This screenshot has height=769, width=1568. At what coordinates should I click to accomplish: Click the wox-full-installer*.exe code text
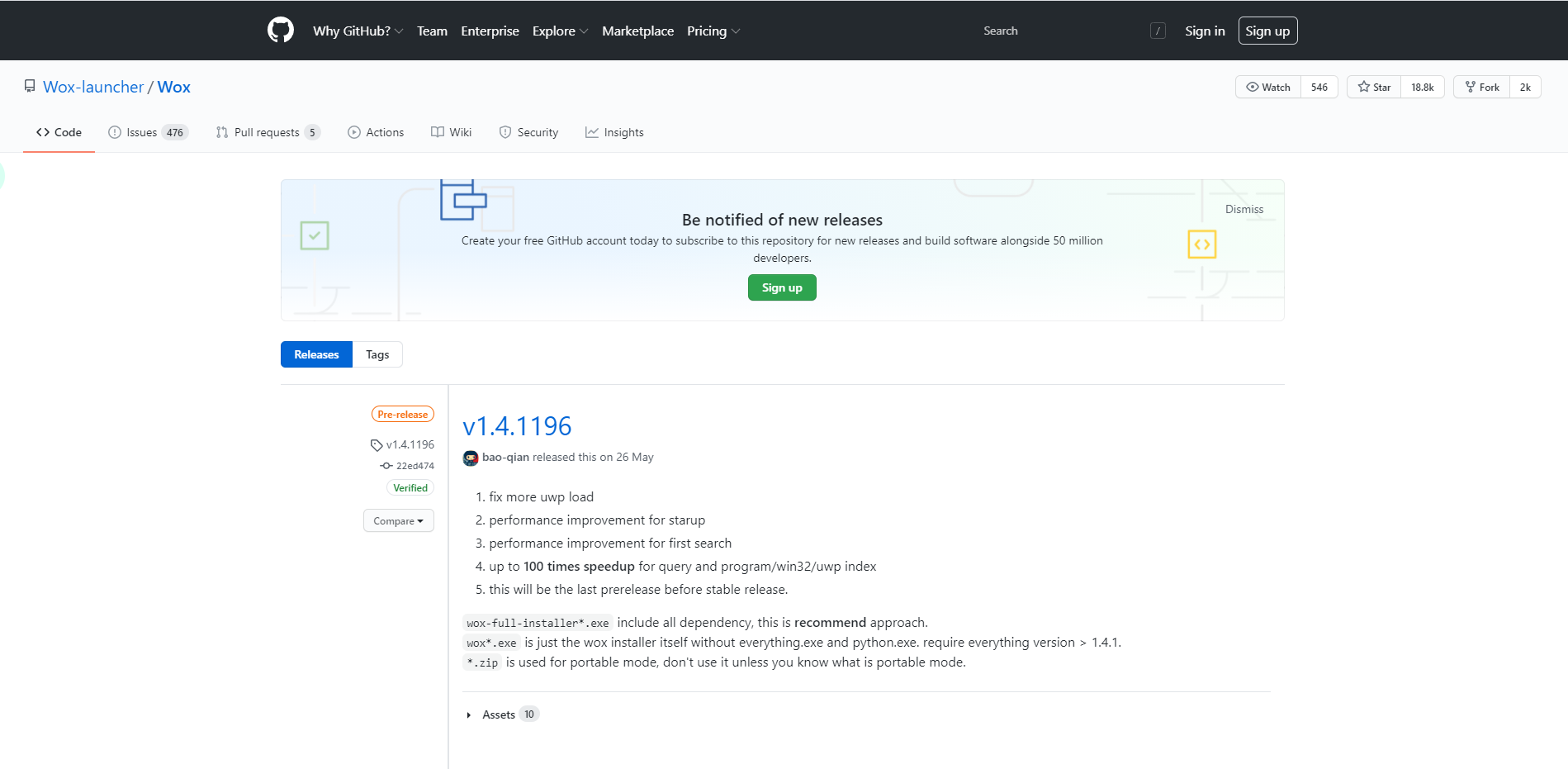point(538,623)
